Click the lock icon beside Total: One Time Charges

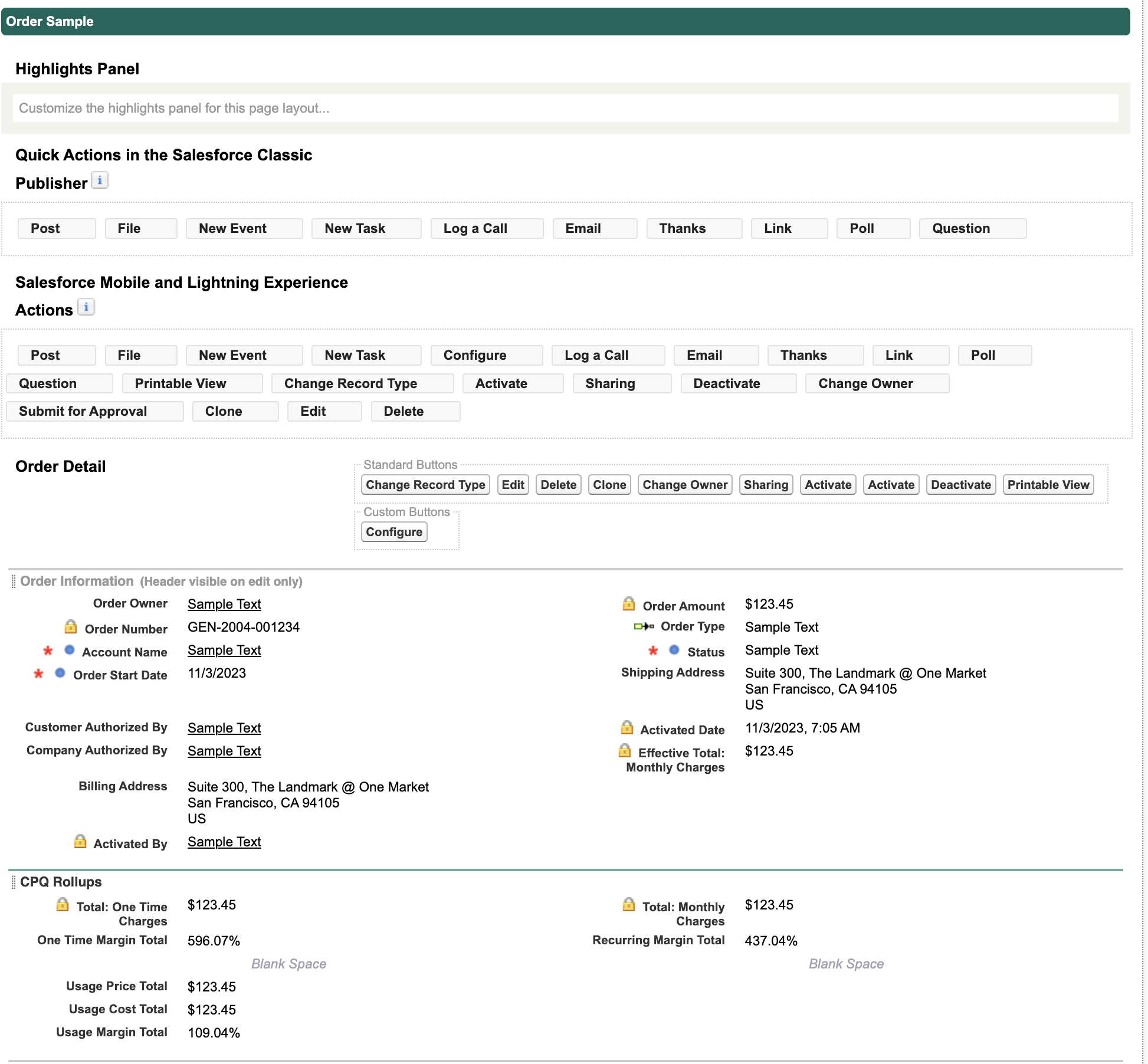(x=63, y=904)
